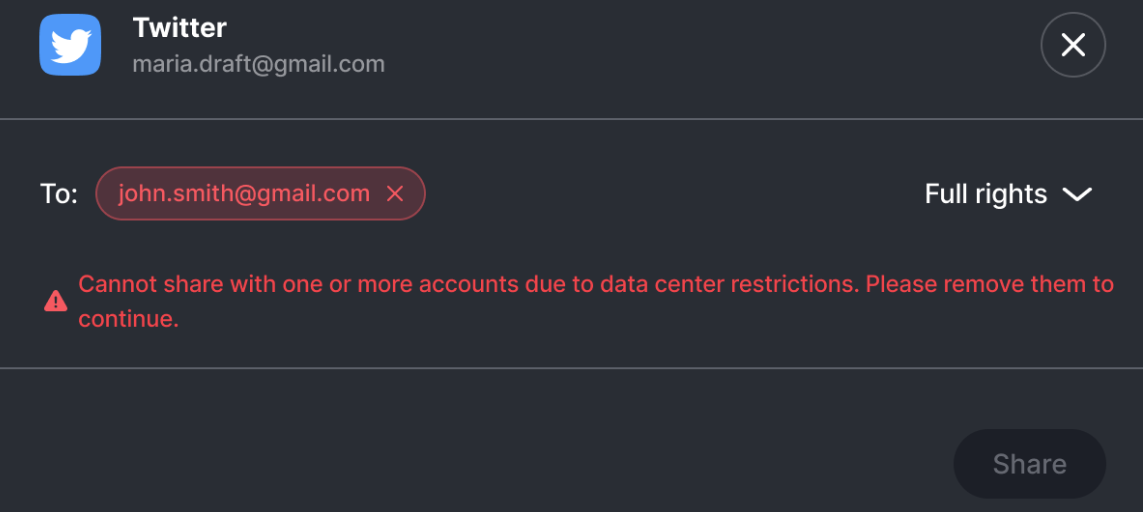Click empty space below the error message

coord(572,350)
